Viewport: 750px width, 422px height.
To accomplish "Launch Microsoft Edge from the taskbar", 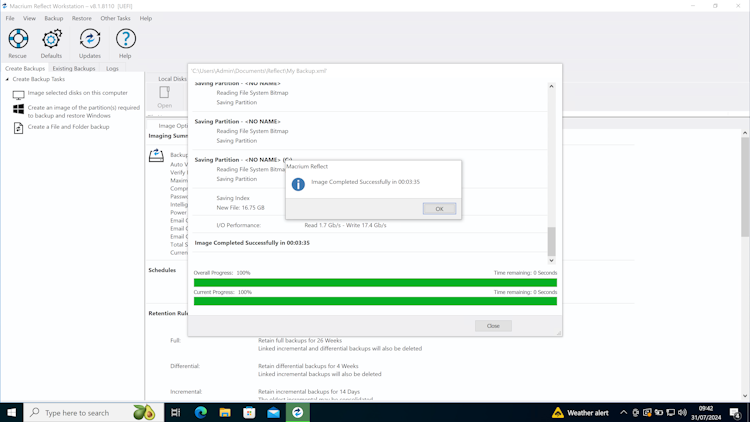I will coord(200,412).
